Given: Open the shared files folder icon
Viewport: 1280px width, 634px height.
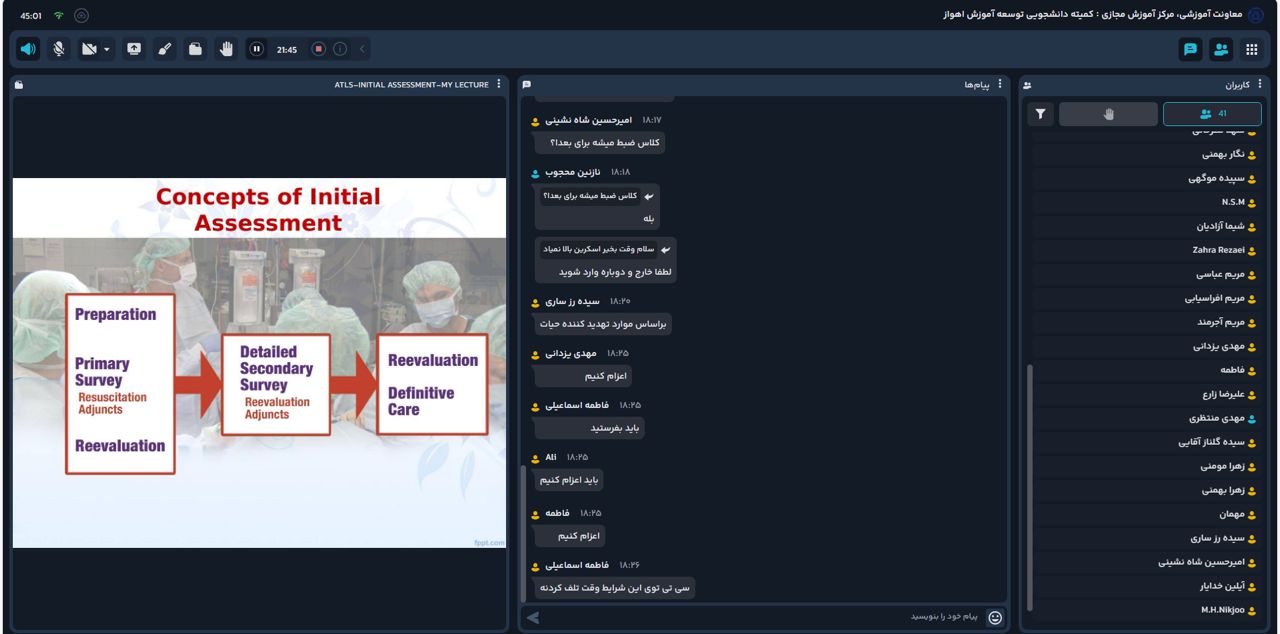Looking at the screenshot, I should click(195, 48).
